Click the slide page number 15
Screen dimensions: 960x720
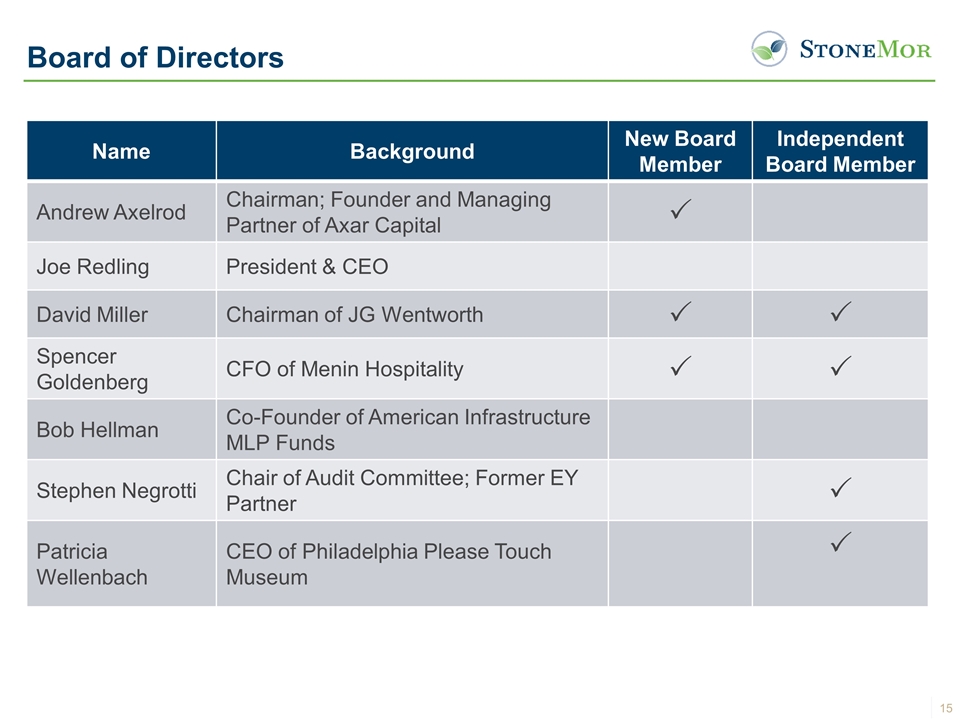pyautogui.click(x=945, y=708)
